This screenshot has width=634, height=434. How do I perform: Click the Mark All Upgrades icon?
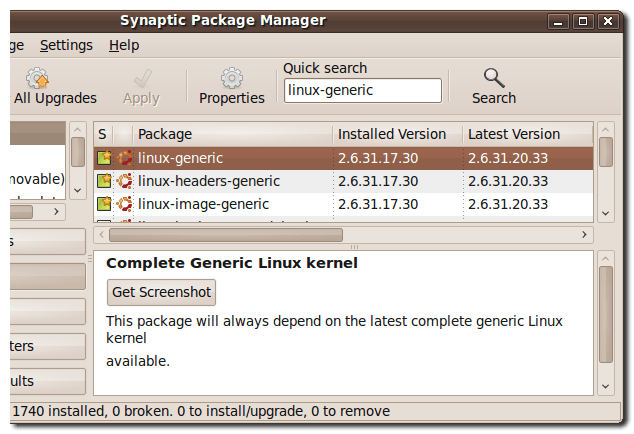point(38,78)
